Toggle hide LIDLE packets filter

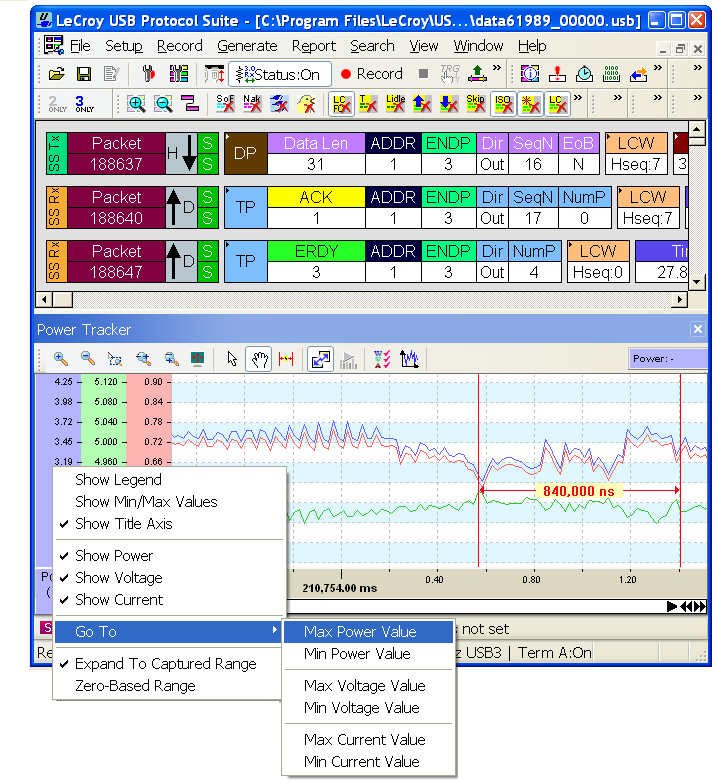click(x=395, y=104)
